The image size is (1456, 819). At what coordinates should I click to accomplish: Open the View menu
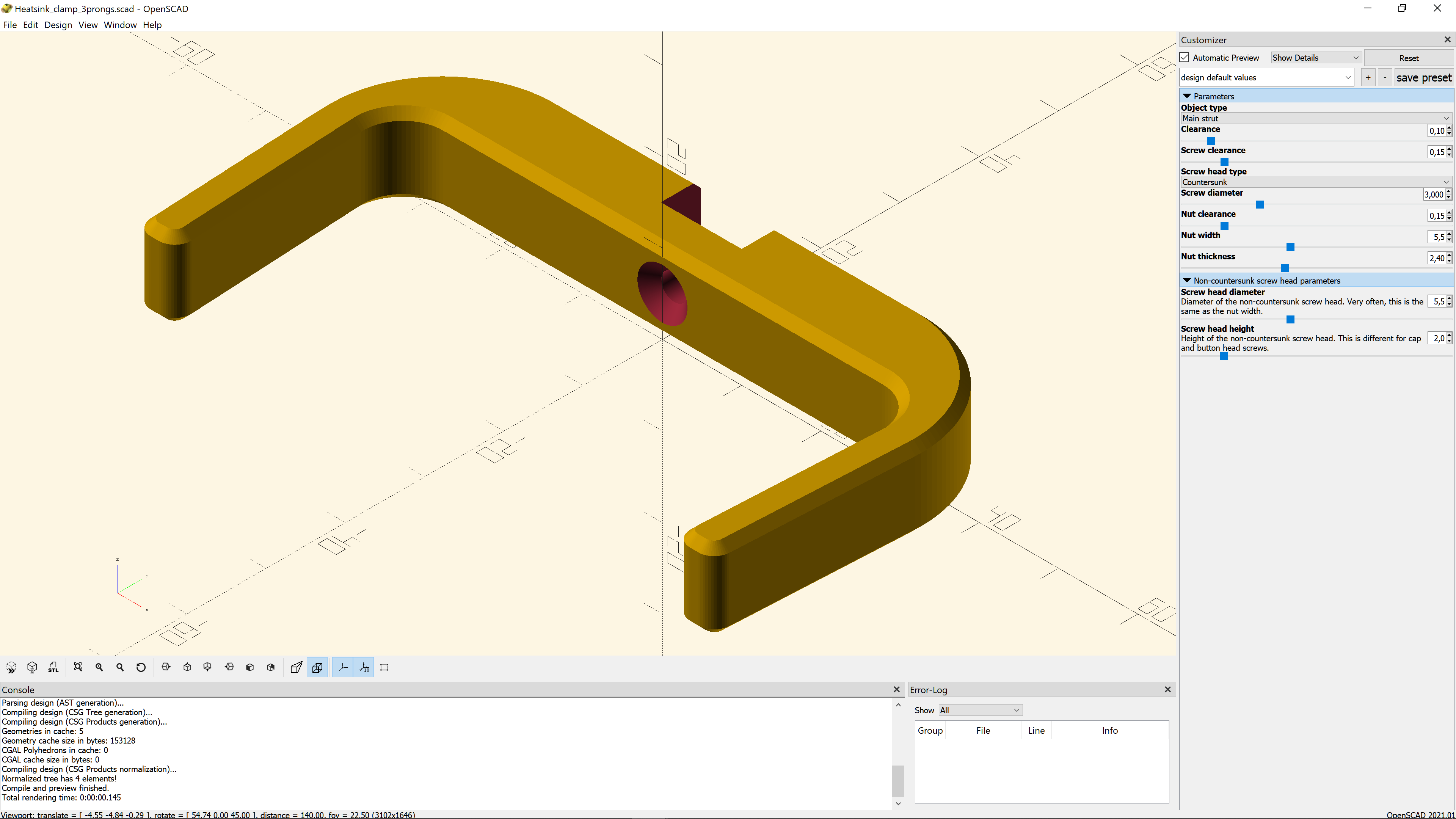click(x=88, y=25)
